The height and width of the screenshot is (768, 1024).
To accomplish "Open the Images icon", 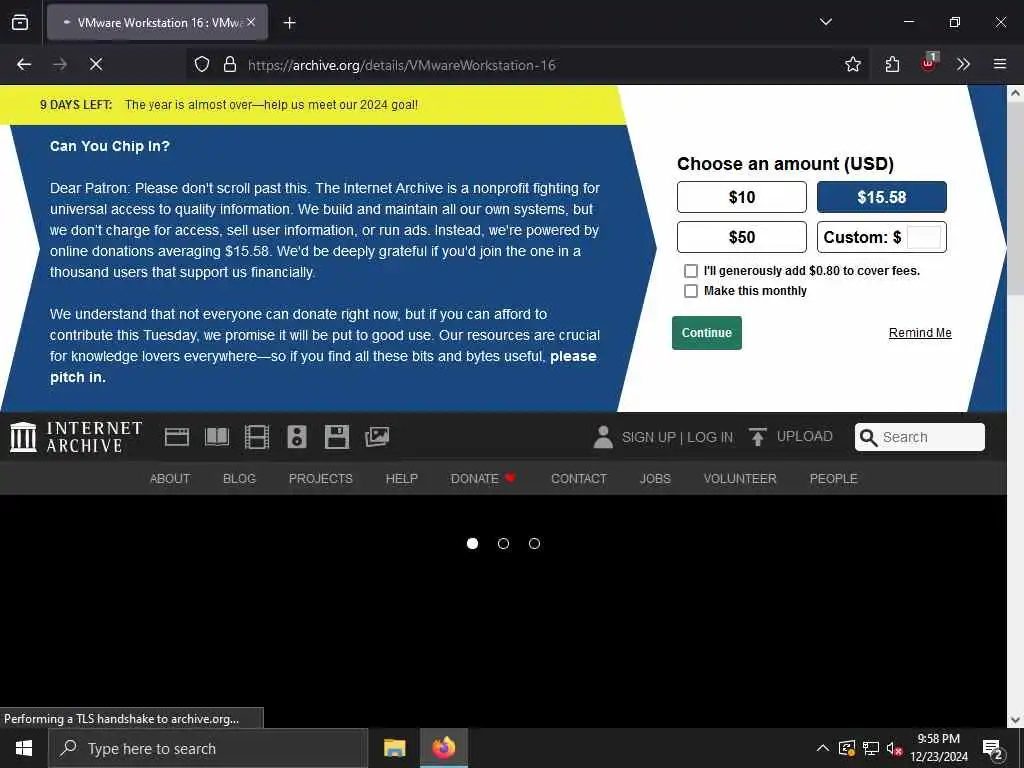I will tap(377, 437).
